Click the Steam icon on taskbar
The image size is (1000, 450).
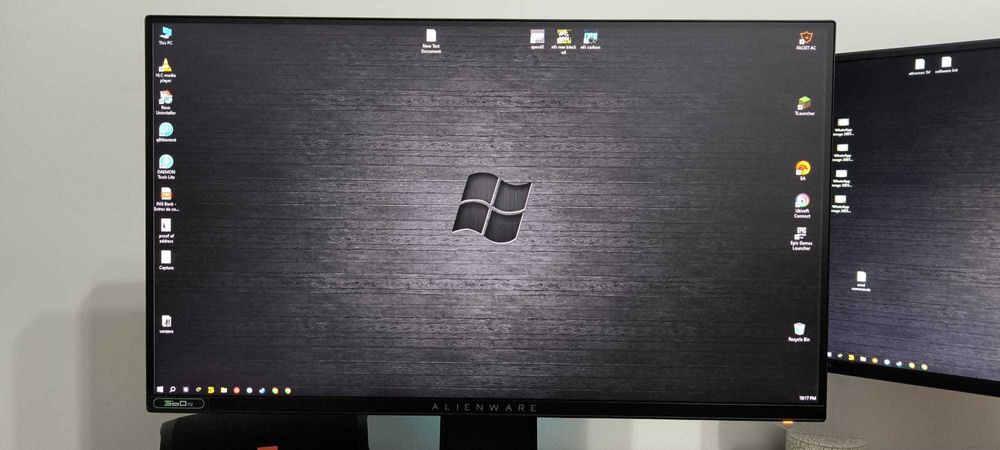click(x=262, y=390)
